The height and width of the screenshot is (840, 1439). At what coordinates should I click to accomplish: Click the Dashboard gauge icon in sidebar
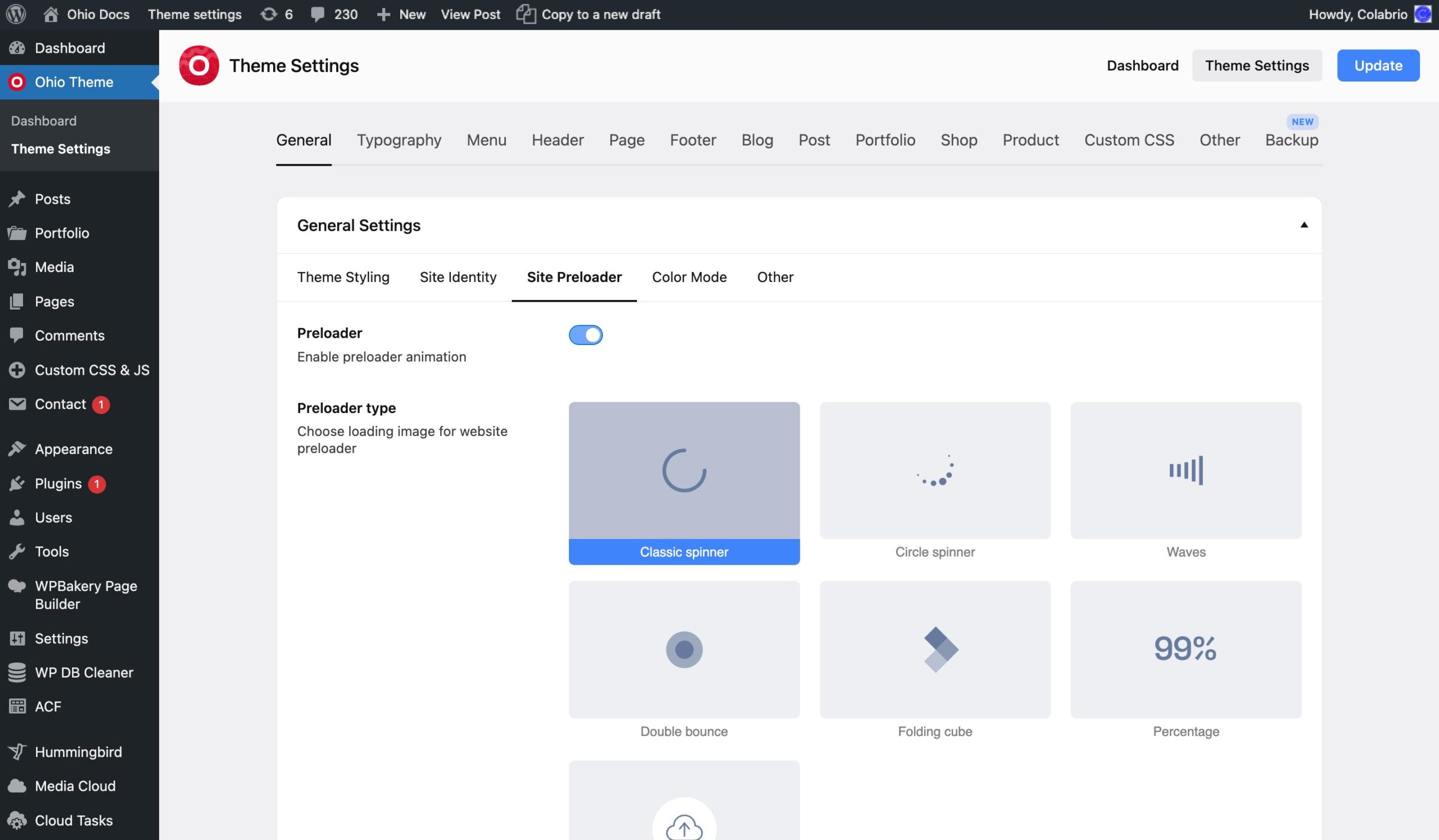(x=17, y=48)
